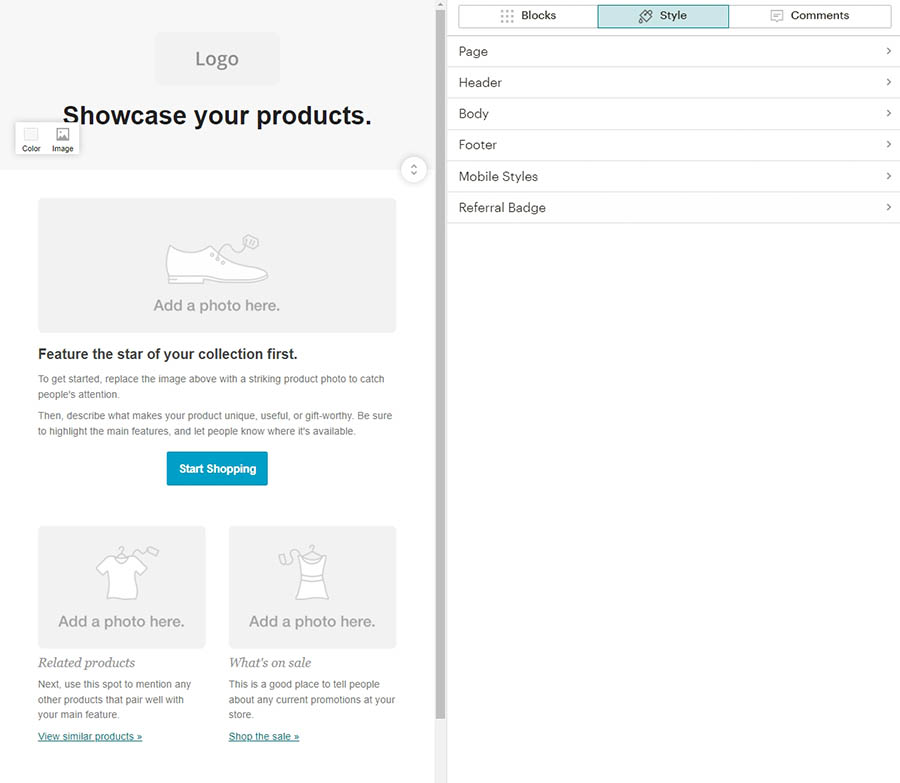Click the Start Shopping button
Viewport: 900px width, 783px height.
217,468
